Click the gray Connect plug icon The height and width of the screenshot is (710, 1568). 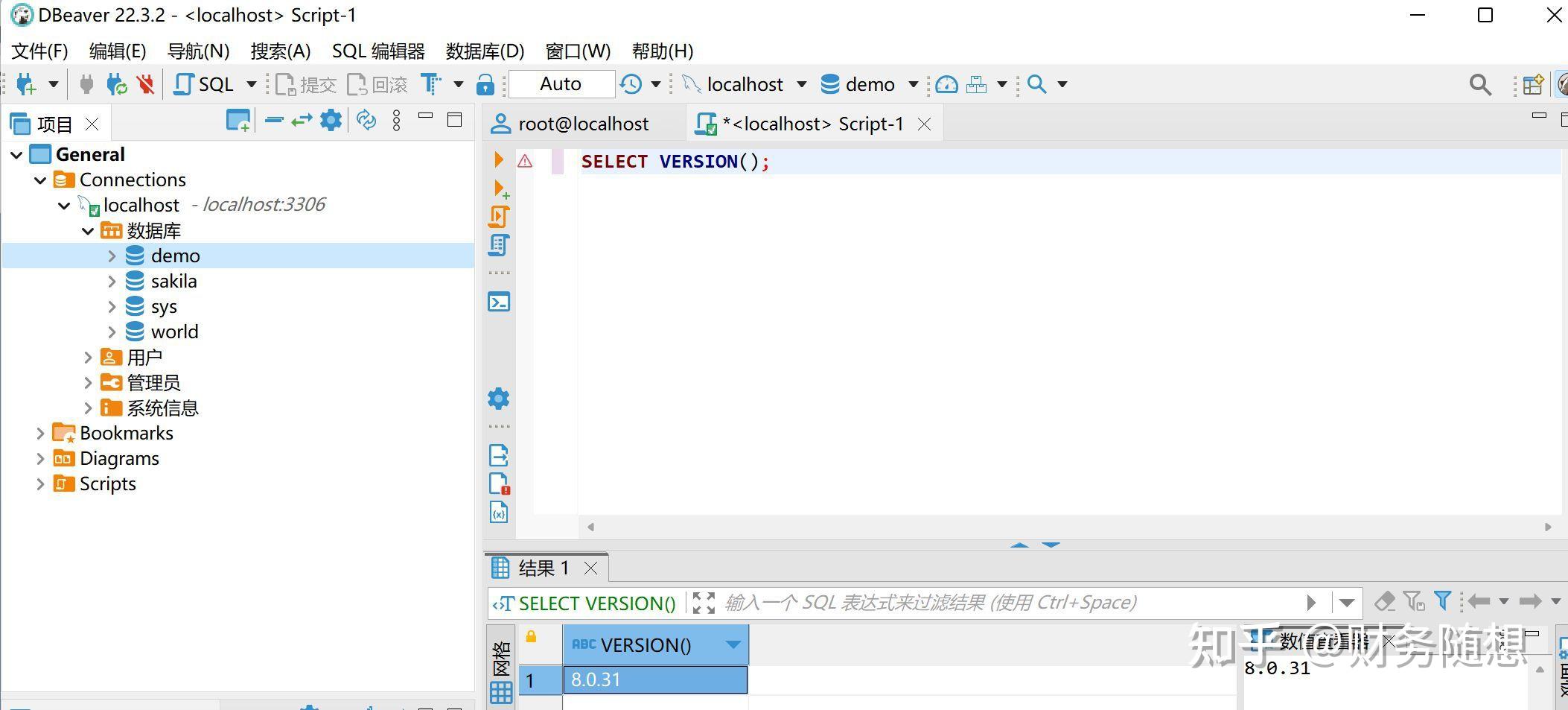86,84
